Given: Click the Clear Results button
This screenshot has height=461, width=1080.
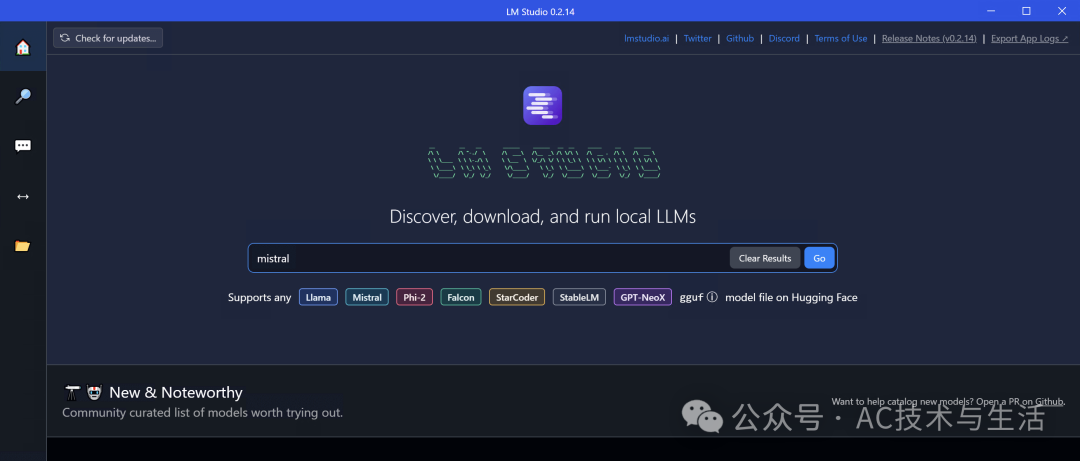Looking at the screenshot, I should click(765, 258).
